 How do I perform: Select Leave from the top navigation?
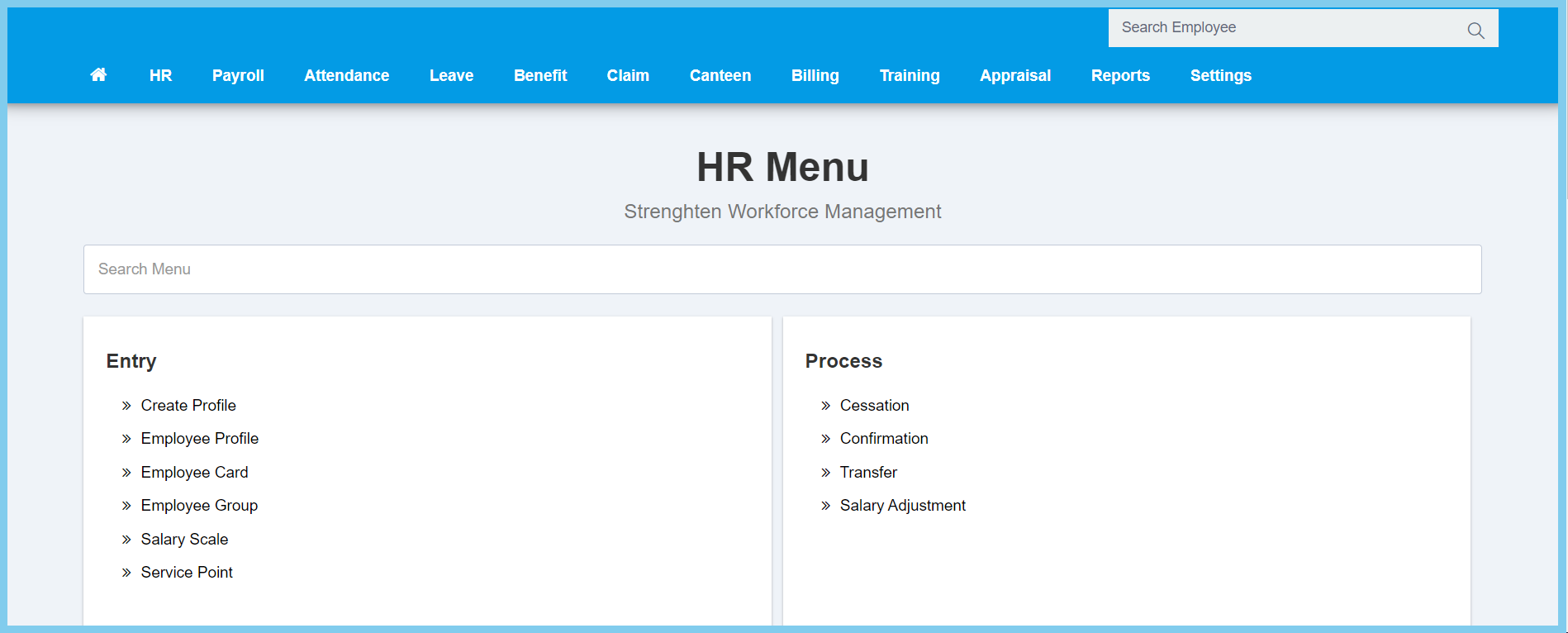(451, 75)
